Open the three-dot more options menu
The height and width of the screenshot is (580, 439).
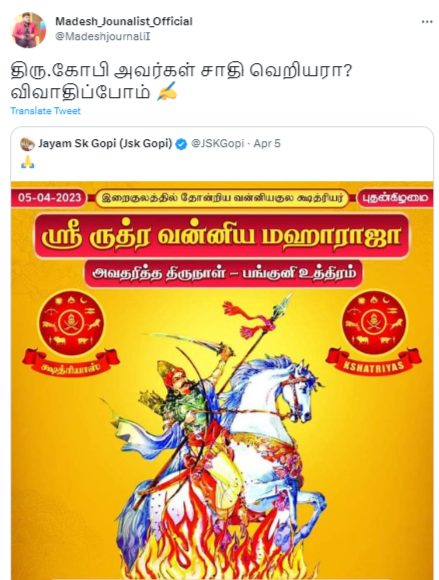tap(427, 22)
